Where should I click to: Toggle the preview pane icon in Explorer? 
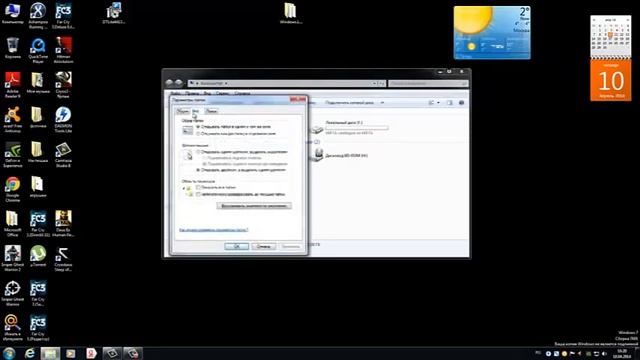tap(449, 103)
